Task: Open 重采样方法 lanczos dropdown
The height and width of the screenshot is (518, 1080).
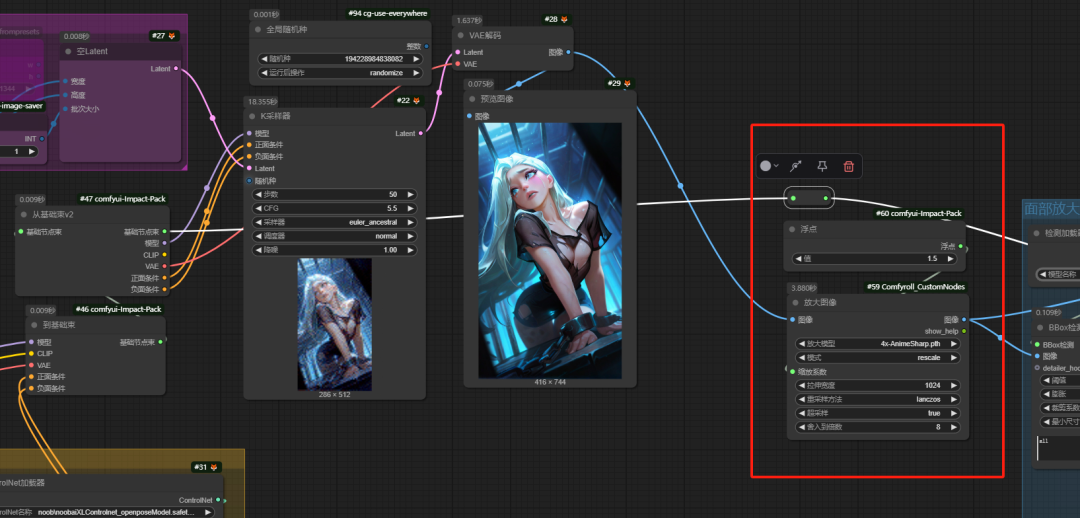Action: (x=878, y=399)
